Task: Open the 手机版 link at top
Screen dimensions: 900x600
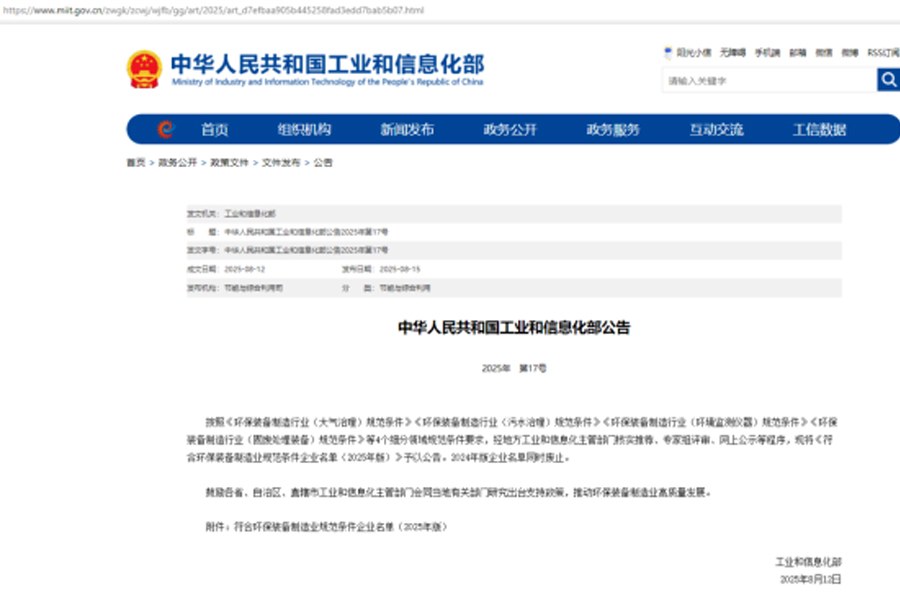Action: (x=767, y=53)
